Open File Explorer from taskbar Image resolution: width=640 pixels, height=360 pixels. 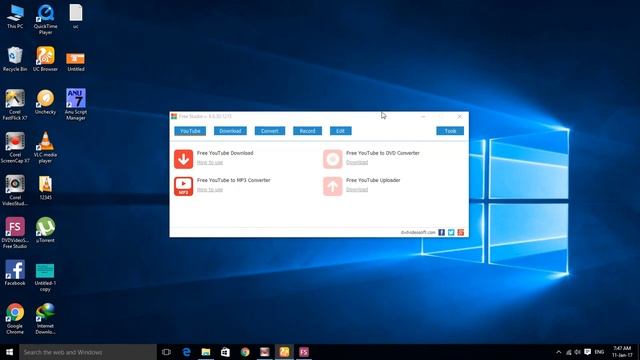point(206,352)
